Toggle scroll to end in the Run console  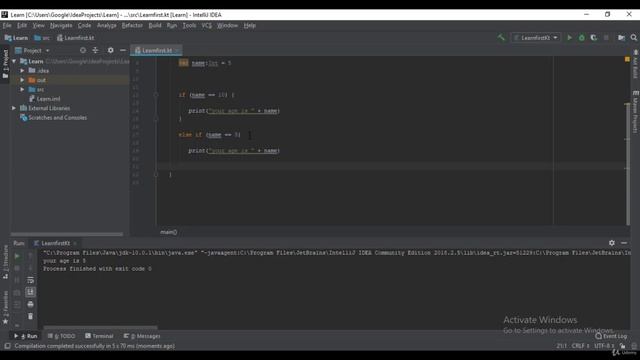30,292
